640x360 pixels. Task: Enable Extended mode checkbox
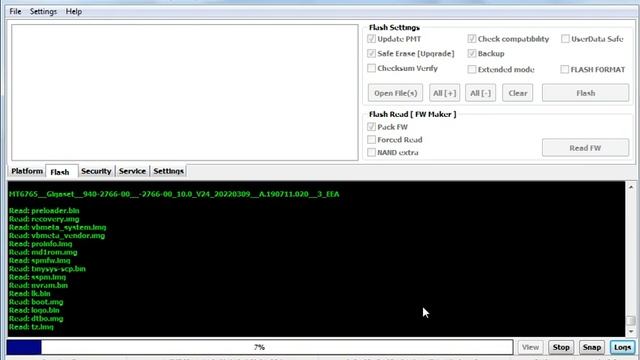[472, 69]
